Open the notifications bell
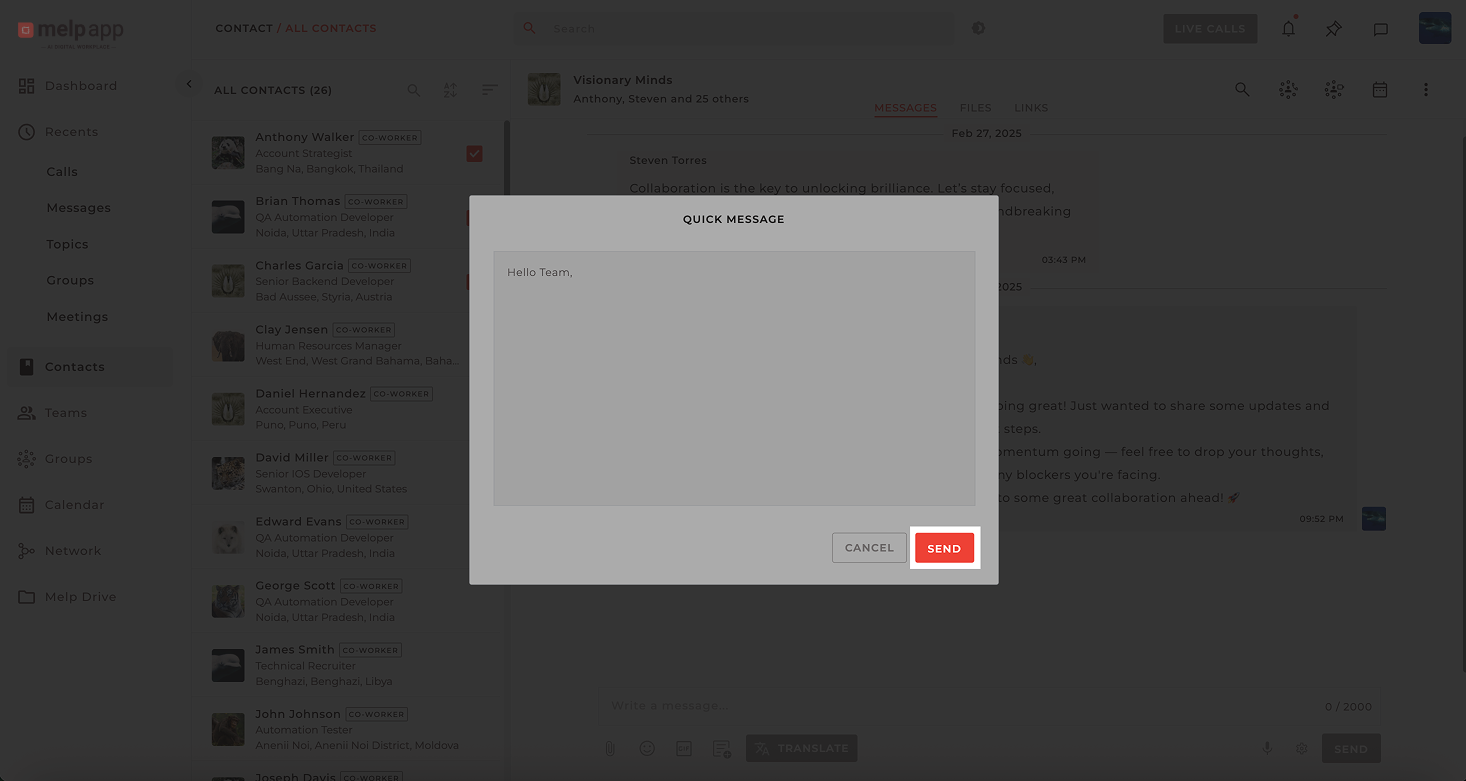Viewport: 1466px width, 781px height. coord(1288,29)
